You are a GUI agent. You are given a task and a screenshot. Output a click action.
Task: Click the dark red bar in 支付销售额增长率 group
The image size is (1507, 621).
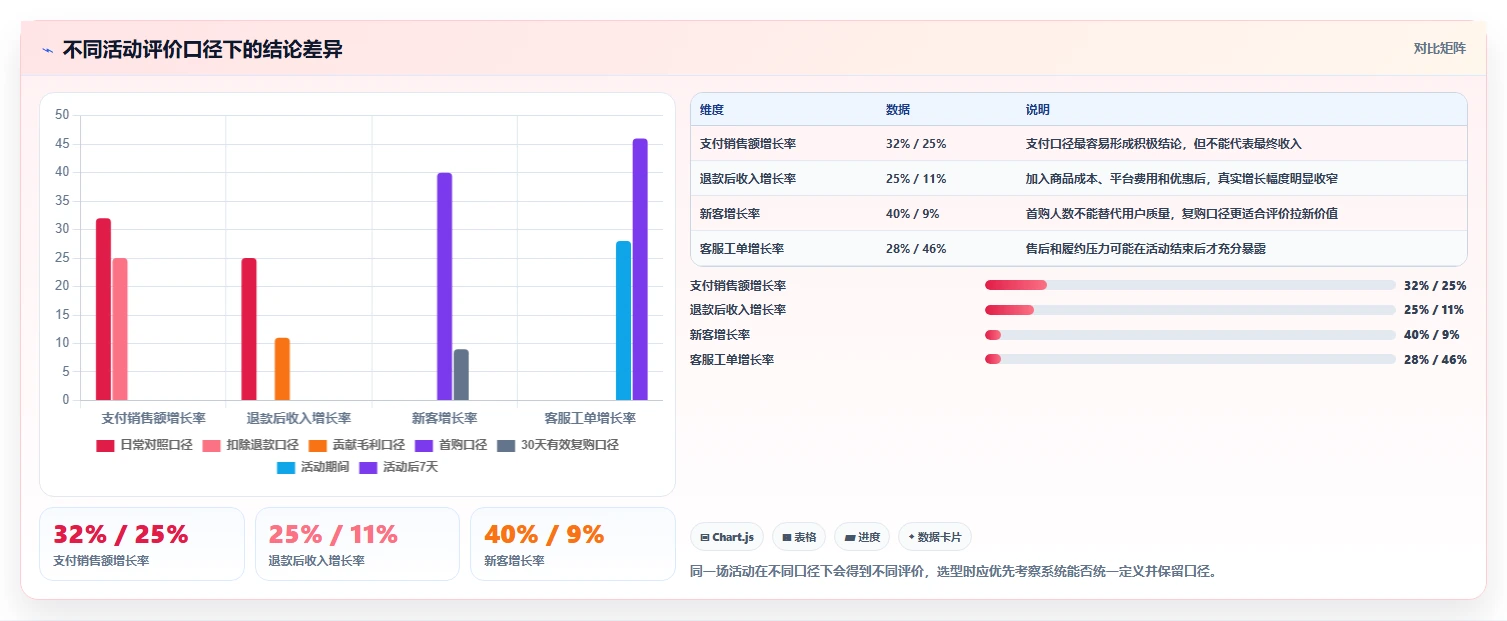(x=103, y=309)
